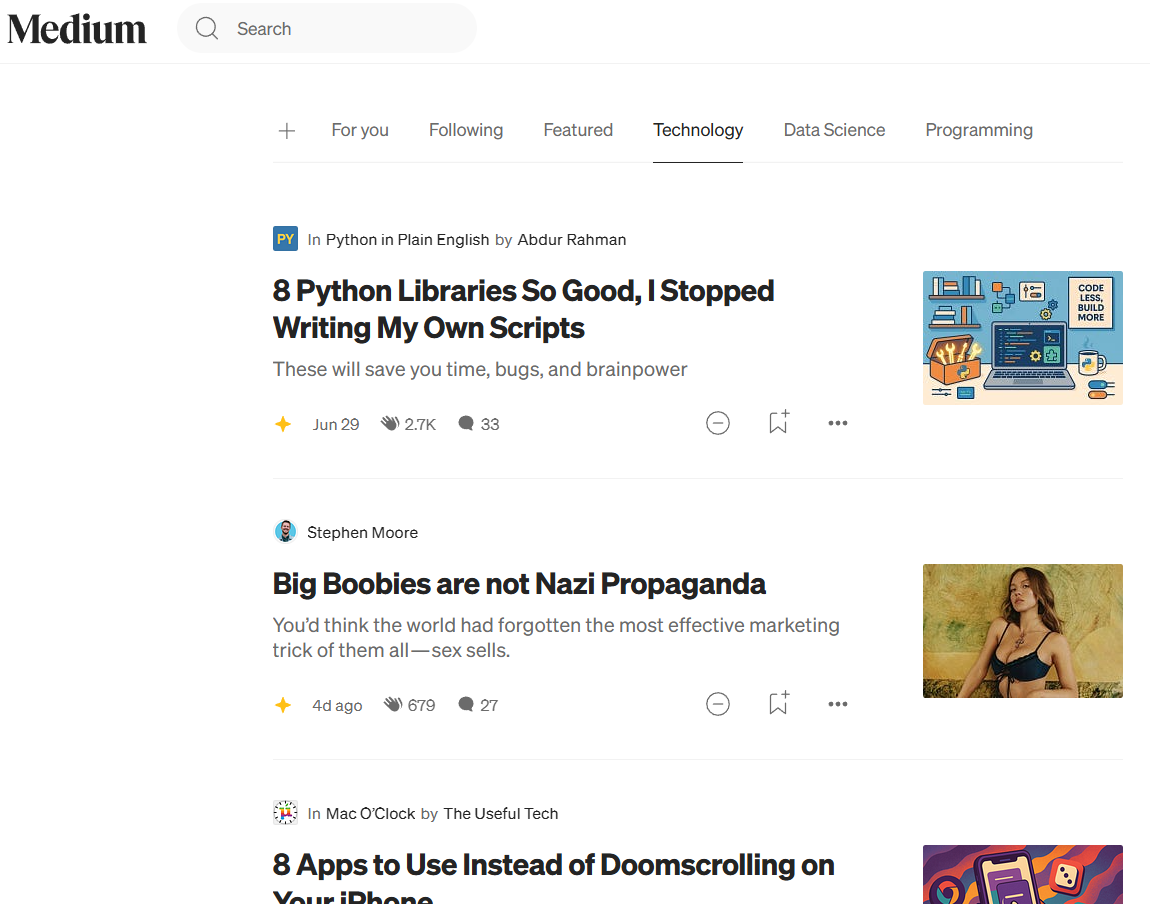Click Stephen Moore's avatar

click(285, 532)
